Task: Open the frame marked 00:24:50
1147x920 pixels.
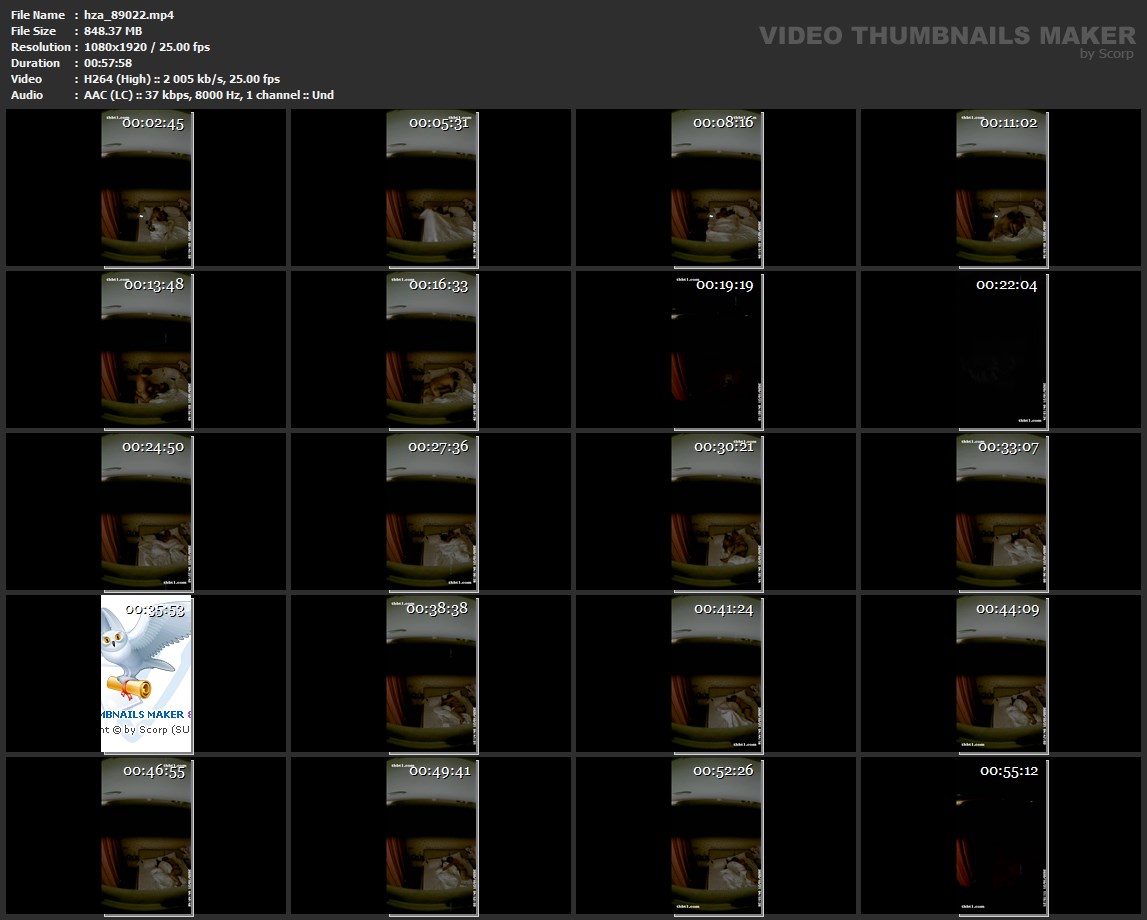Action: pyautogui.click(x=146, y=512)
